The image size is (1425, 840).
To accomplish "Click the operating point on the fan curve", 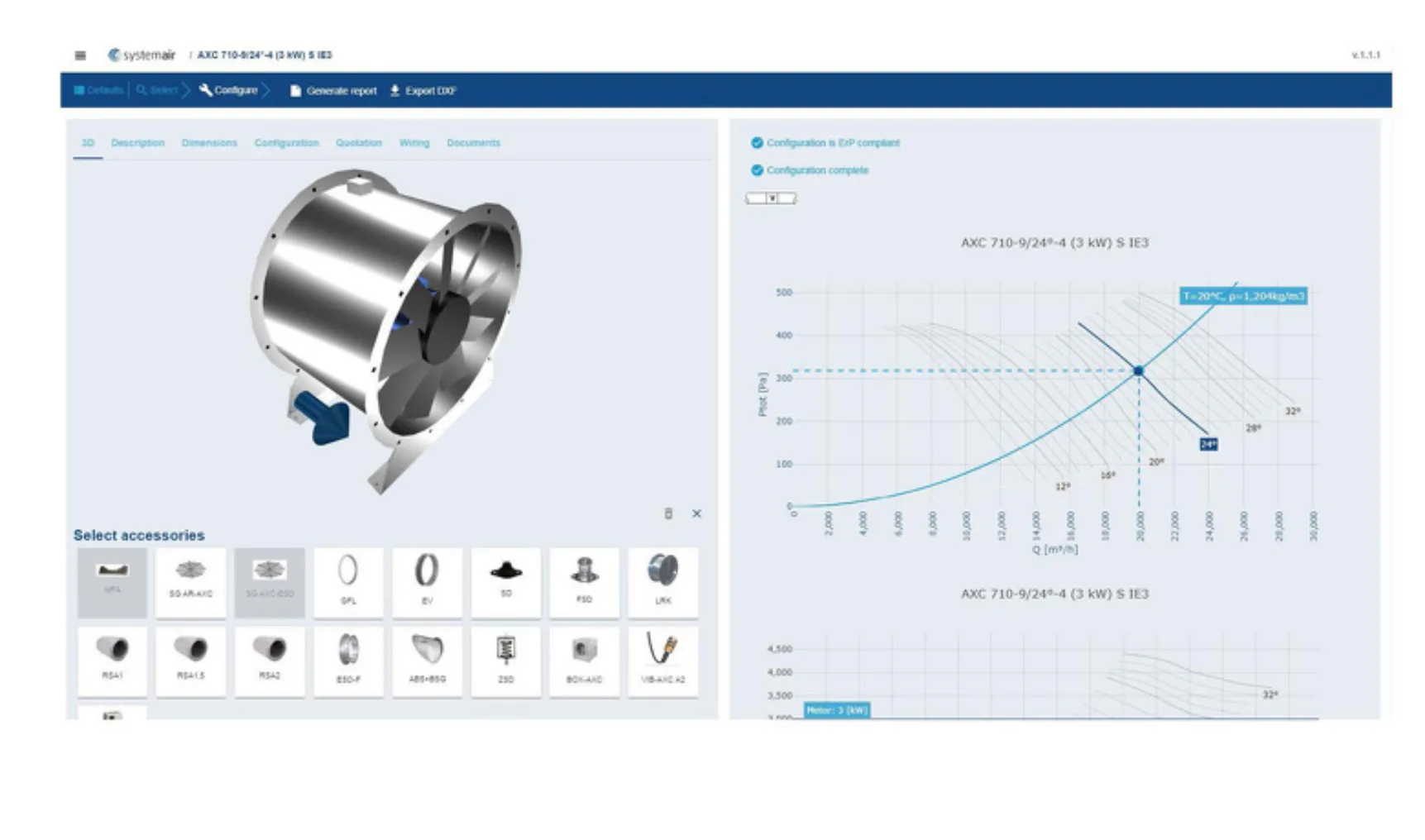I will [1138, 371].
